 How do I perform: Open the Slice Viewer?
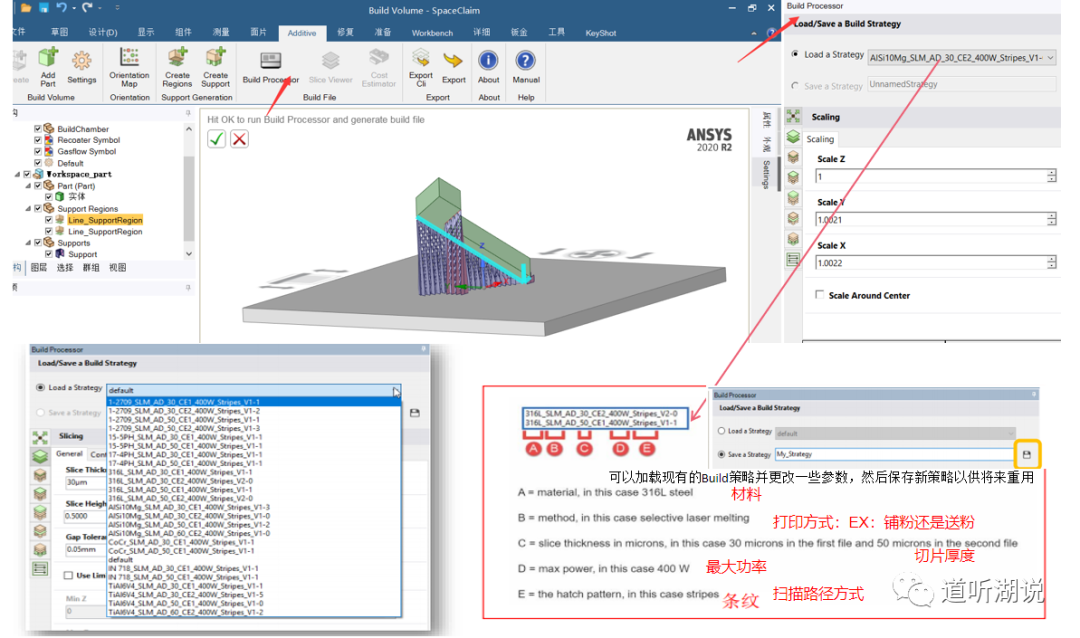click(331, 67)
